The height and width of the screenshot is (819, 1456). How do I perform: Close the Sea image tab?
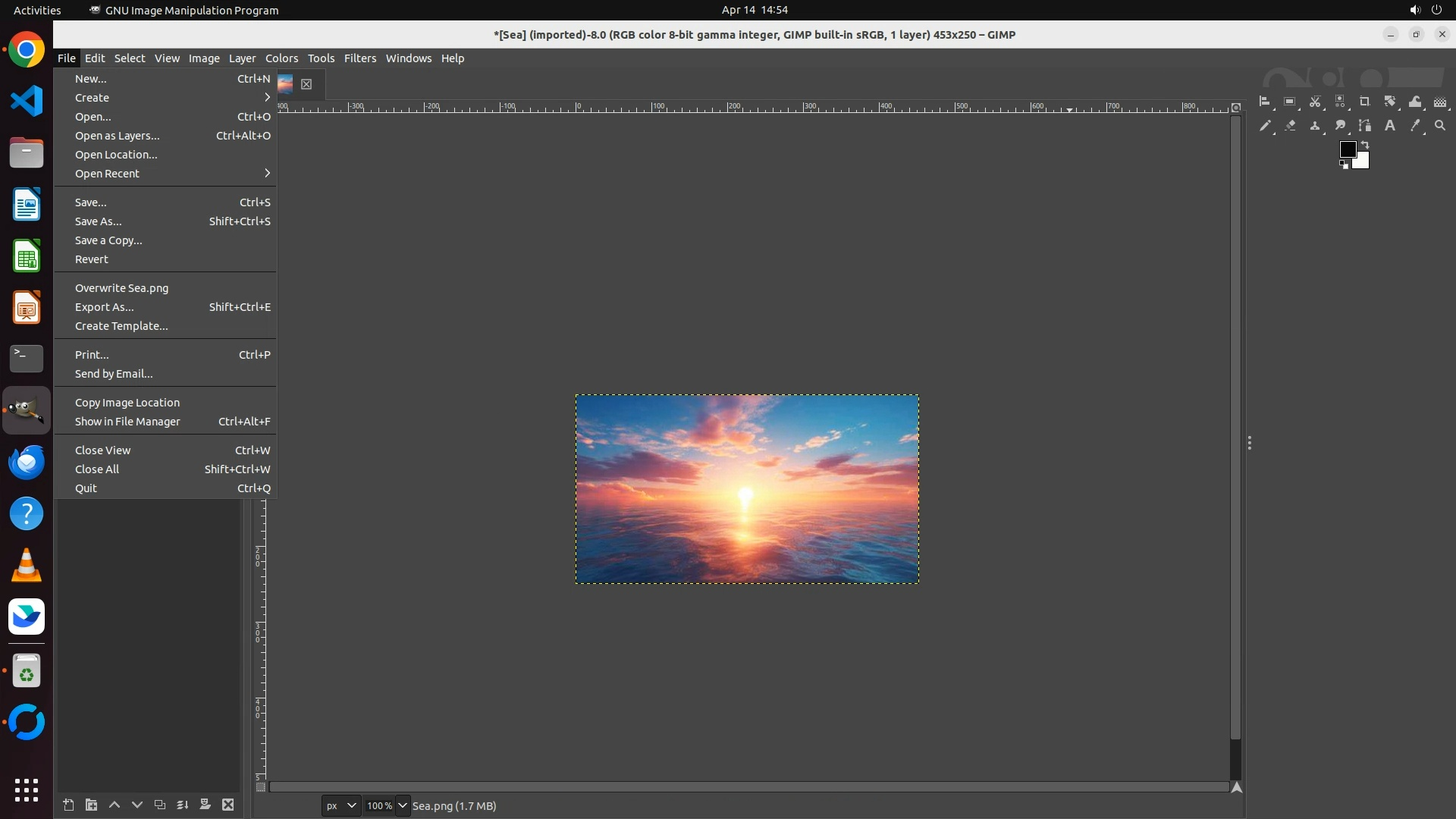tap(306, 84)
